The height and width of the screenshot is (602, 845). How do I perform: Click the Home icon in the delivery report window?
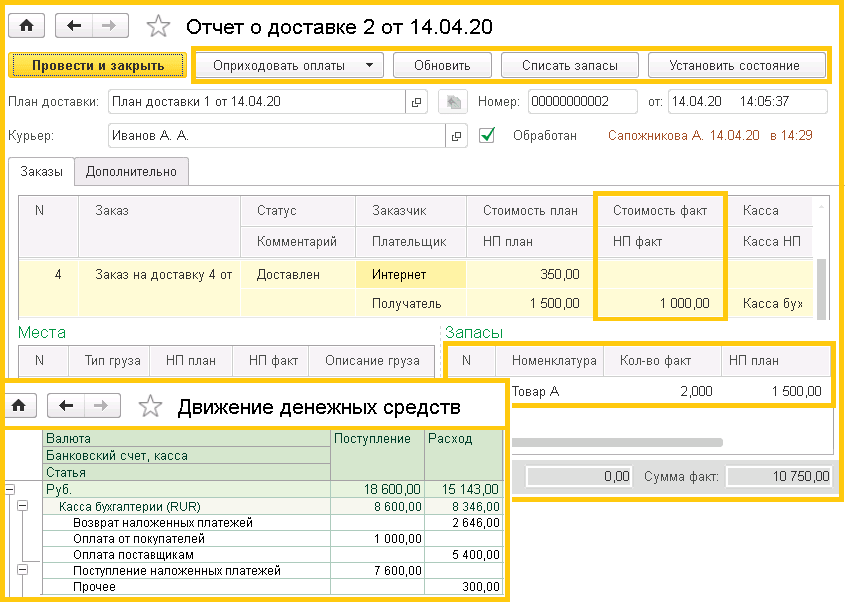point(28,26)
